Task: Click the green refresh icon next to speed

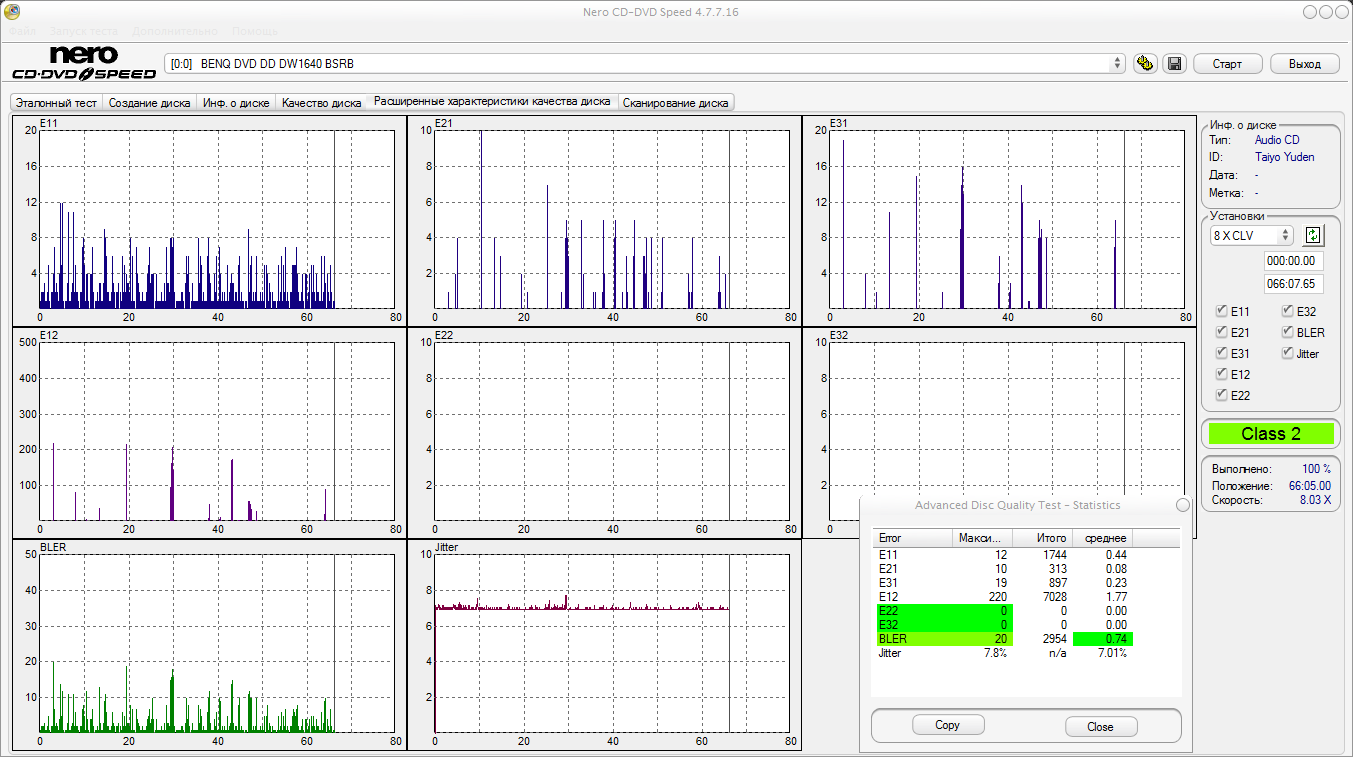Action: coord(1313,235)
